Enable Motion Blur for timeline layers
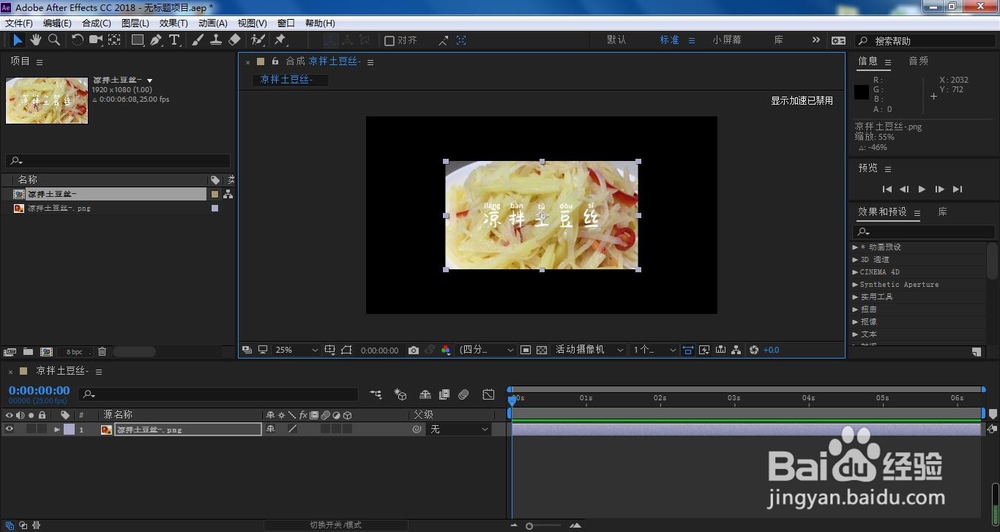Image resolution: width=1000 pixels, height=532 pixels. [x=464, y=395]
